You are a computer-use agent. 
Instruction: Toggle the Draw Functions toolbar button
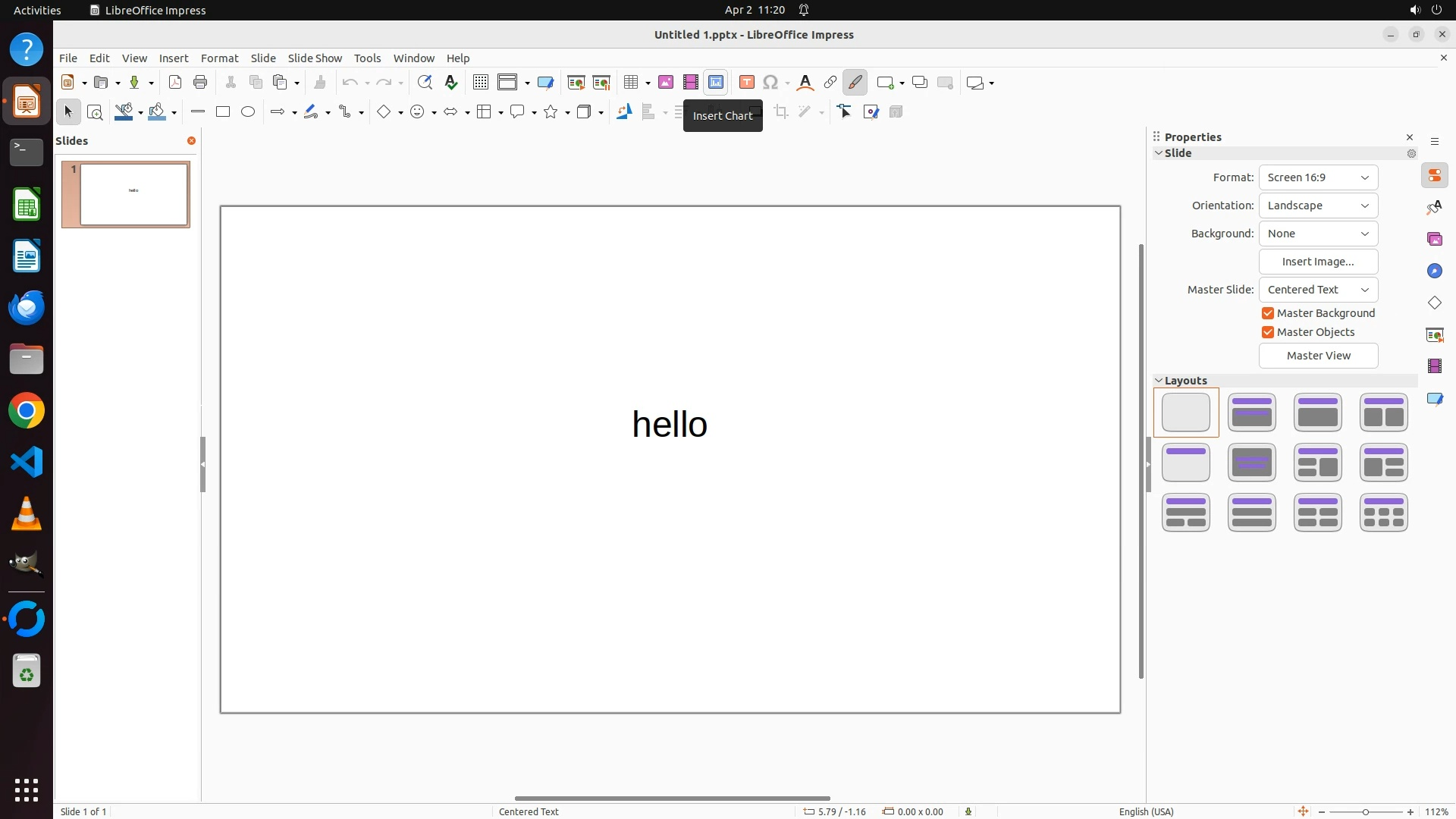click(x=855, y=83)
